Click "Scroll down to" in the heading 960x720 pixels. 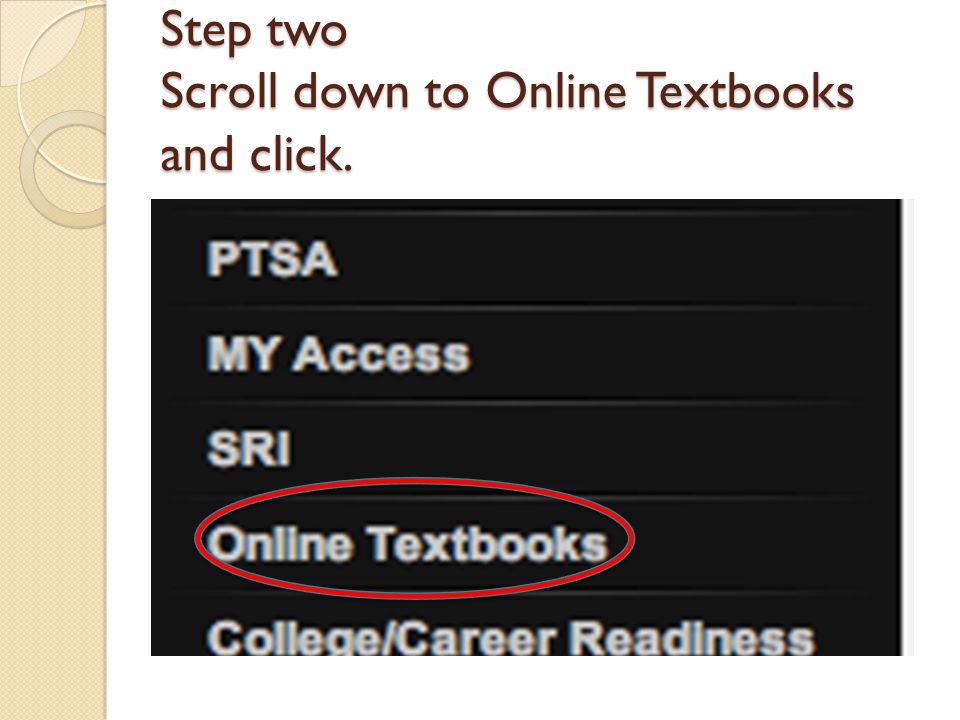(315, 92)
